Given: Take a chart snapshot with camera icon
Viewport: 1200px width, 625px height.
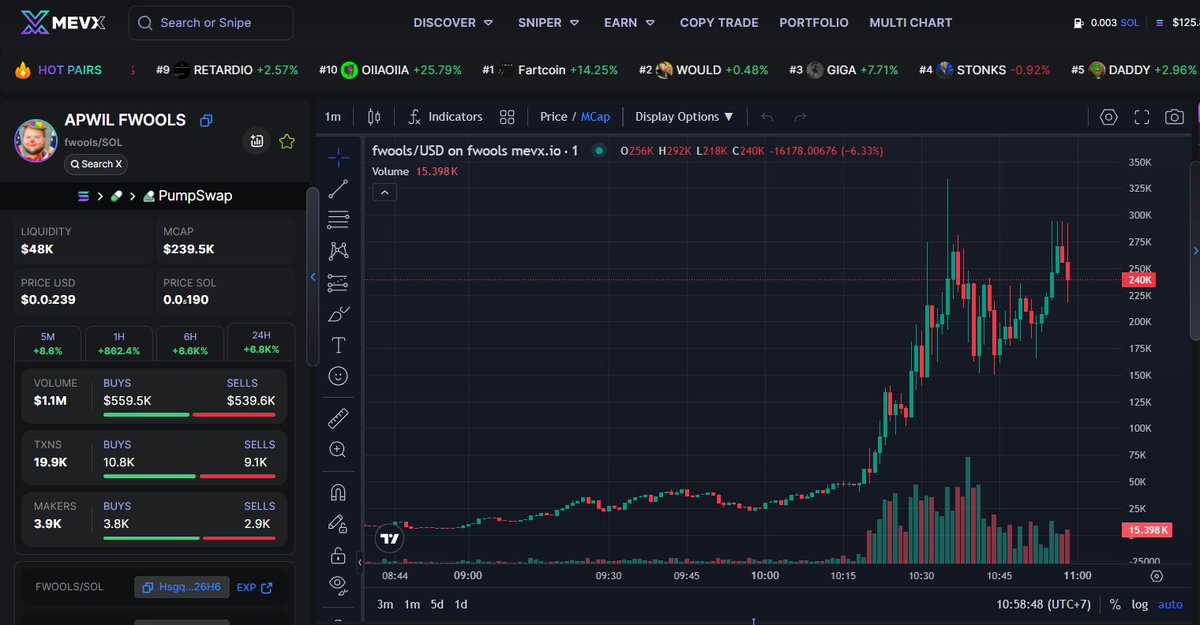Looking at the screenshot, I should (1174, 117).
